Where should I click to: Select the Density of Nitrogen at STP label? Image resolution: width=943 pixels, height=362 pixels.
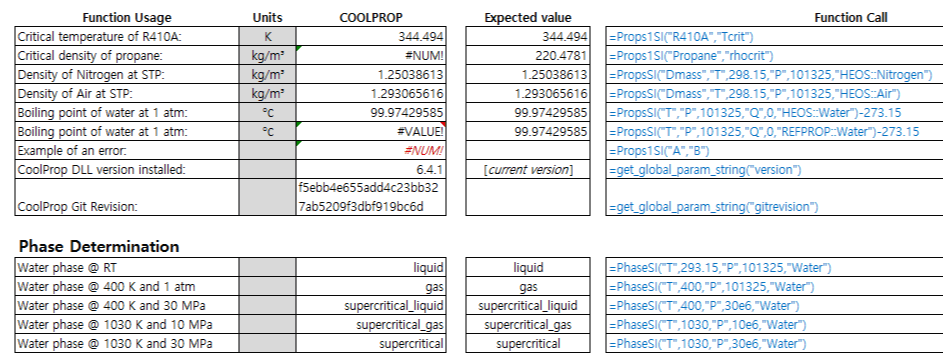[127, 75]
